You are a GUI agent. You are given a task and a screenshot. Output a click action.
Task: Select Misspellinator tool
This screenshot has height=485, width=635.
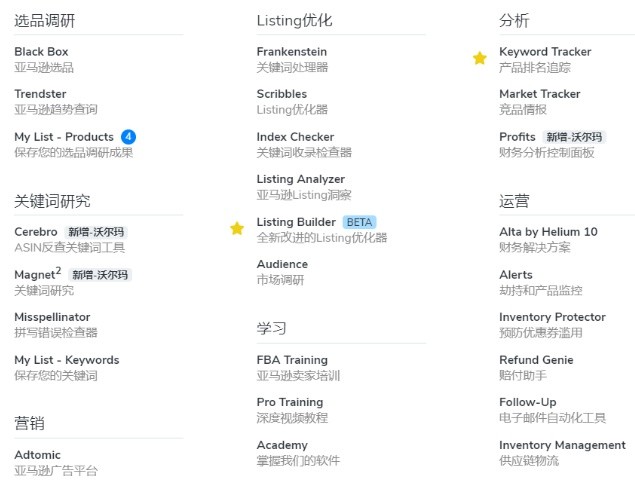[x=56, y=324]
